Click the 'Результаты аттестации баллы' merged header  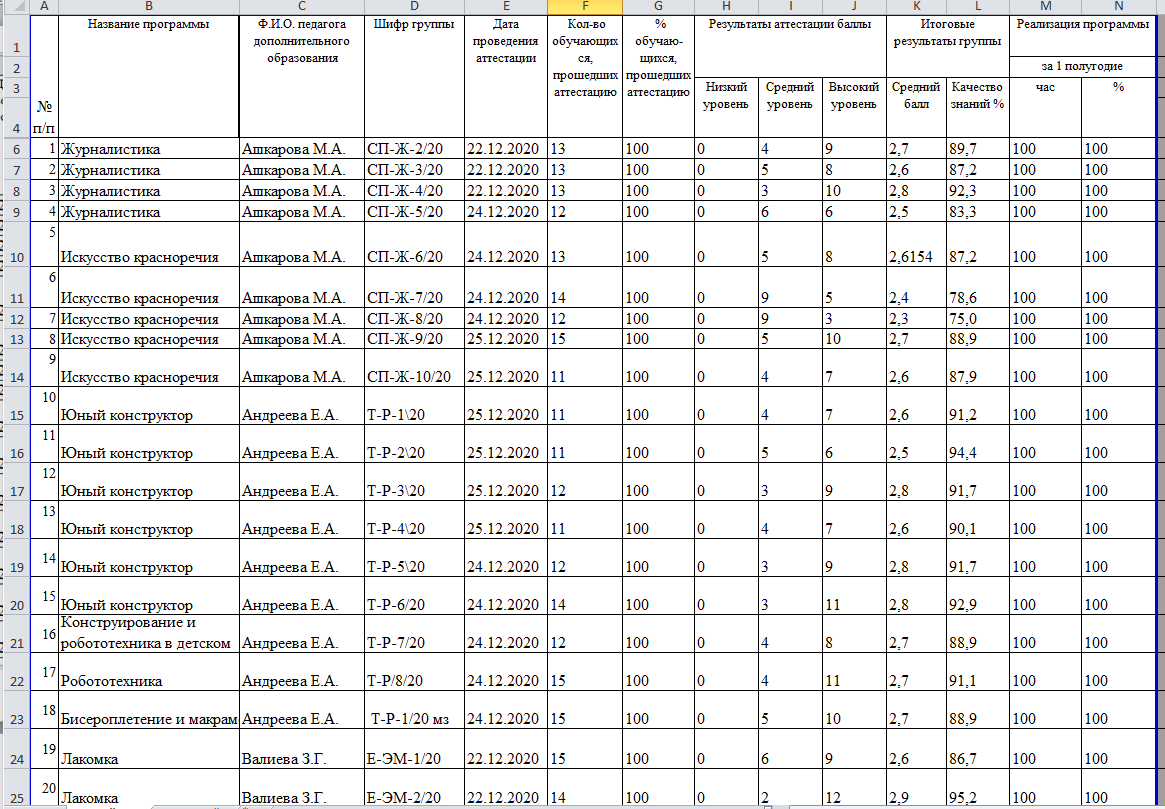pos(790,46)
